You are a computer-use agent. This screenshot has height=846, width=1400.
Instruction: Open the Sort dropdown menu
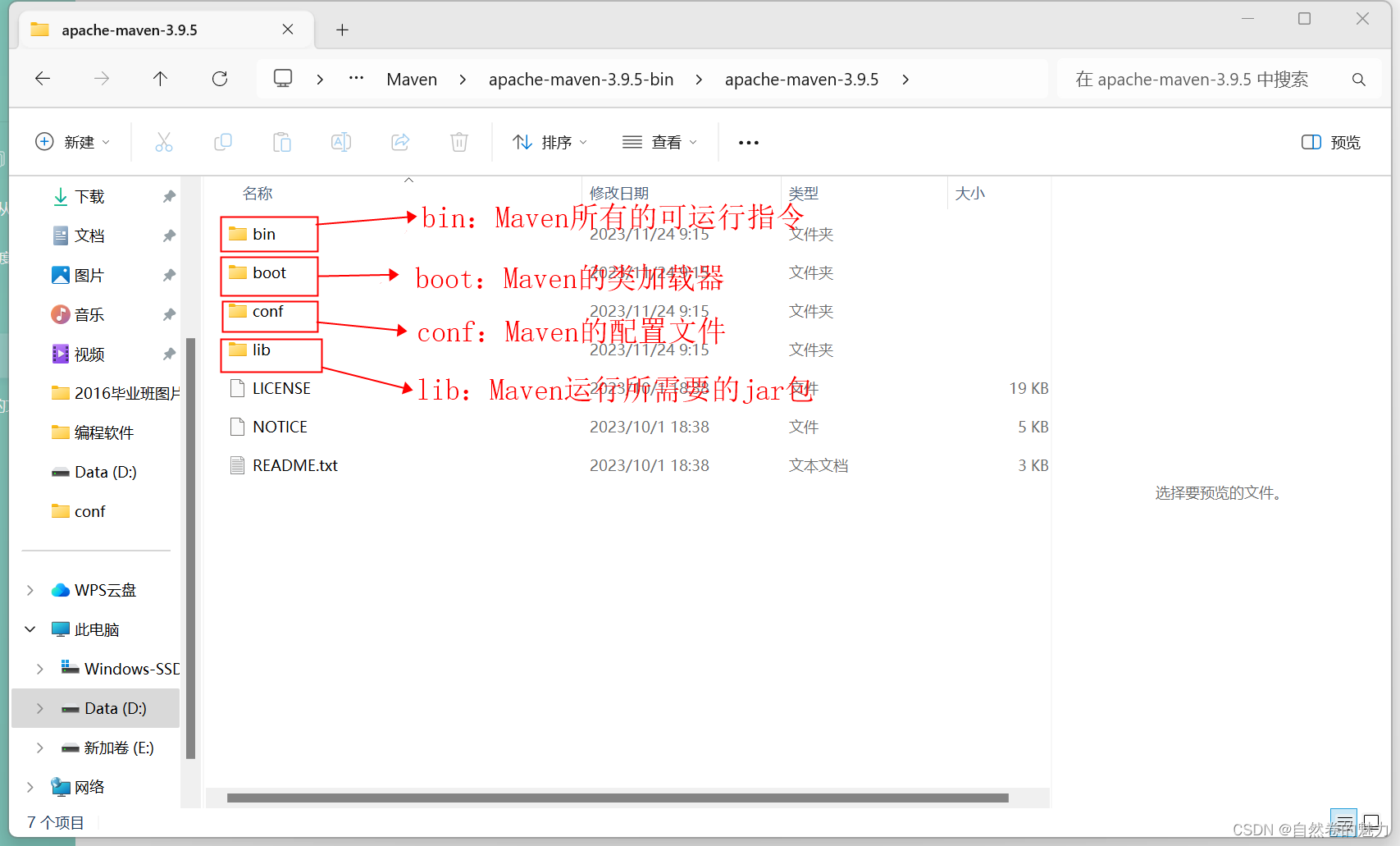coord(550,143)
